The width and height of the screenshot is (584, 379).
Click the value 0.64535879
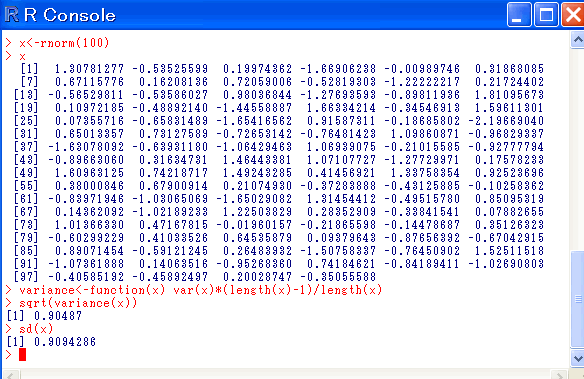257,238
